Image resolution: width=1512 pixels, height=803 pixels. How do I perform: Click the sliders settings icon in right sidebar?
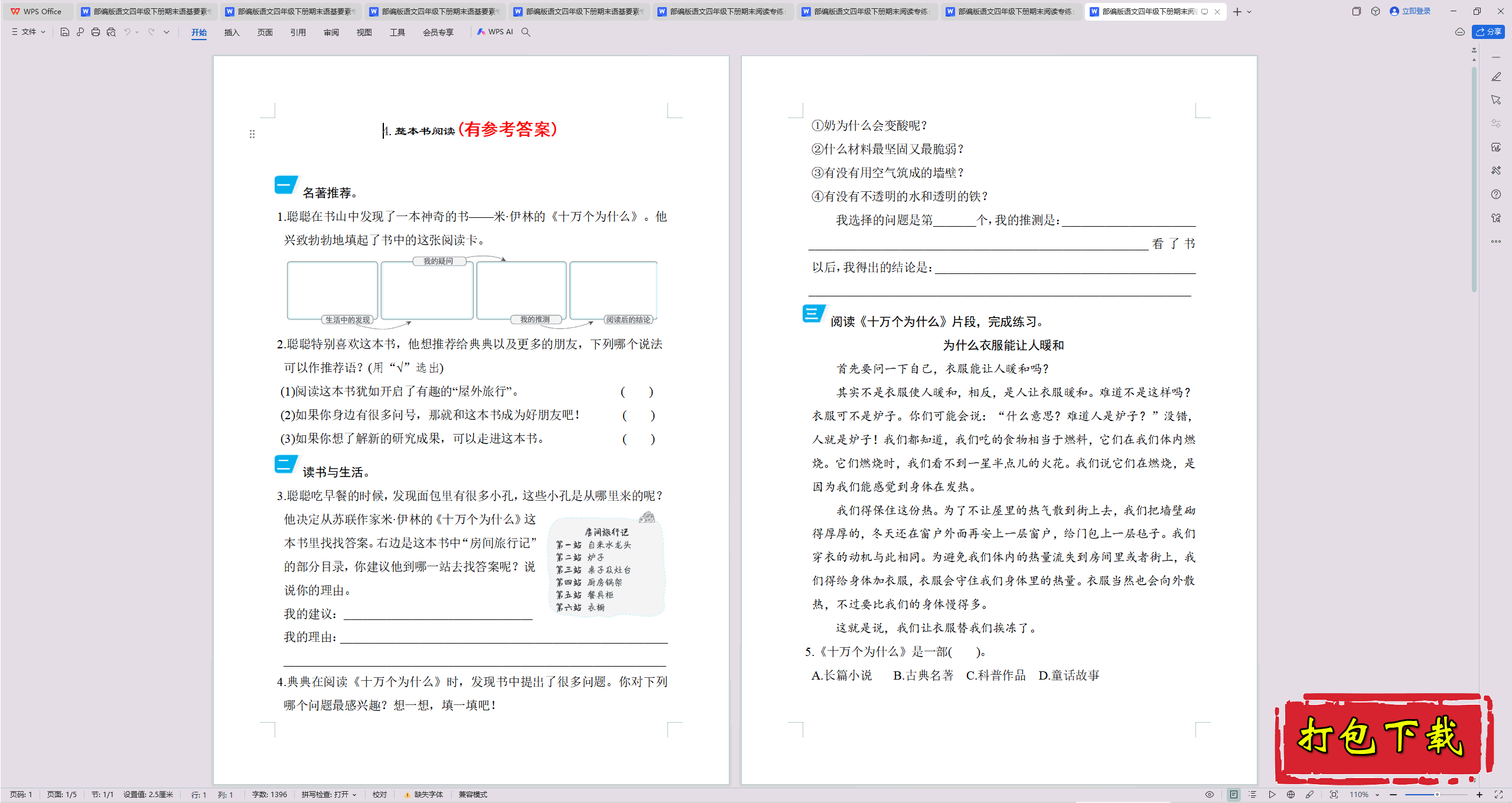coord(1496,123)
